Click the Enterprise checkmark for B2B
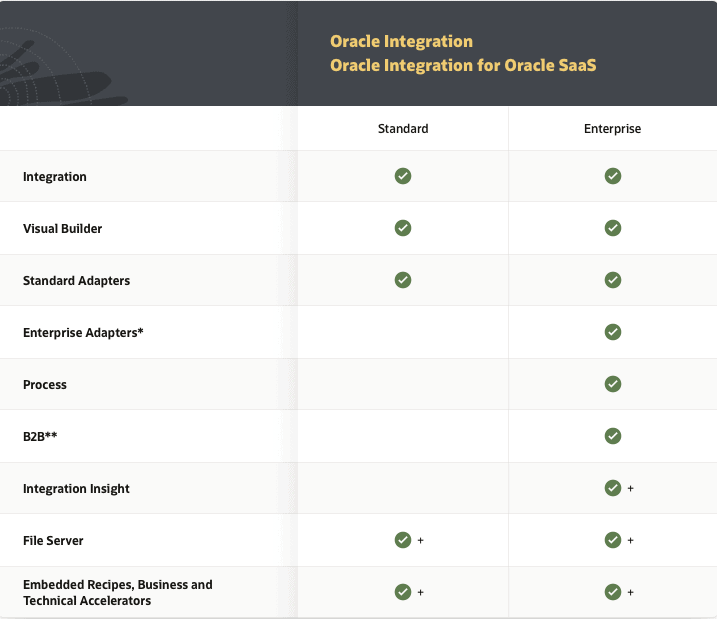Image resolution: width=717 pixels, height=619 pixels. (613, 436)
